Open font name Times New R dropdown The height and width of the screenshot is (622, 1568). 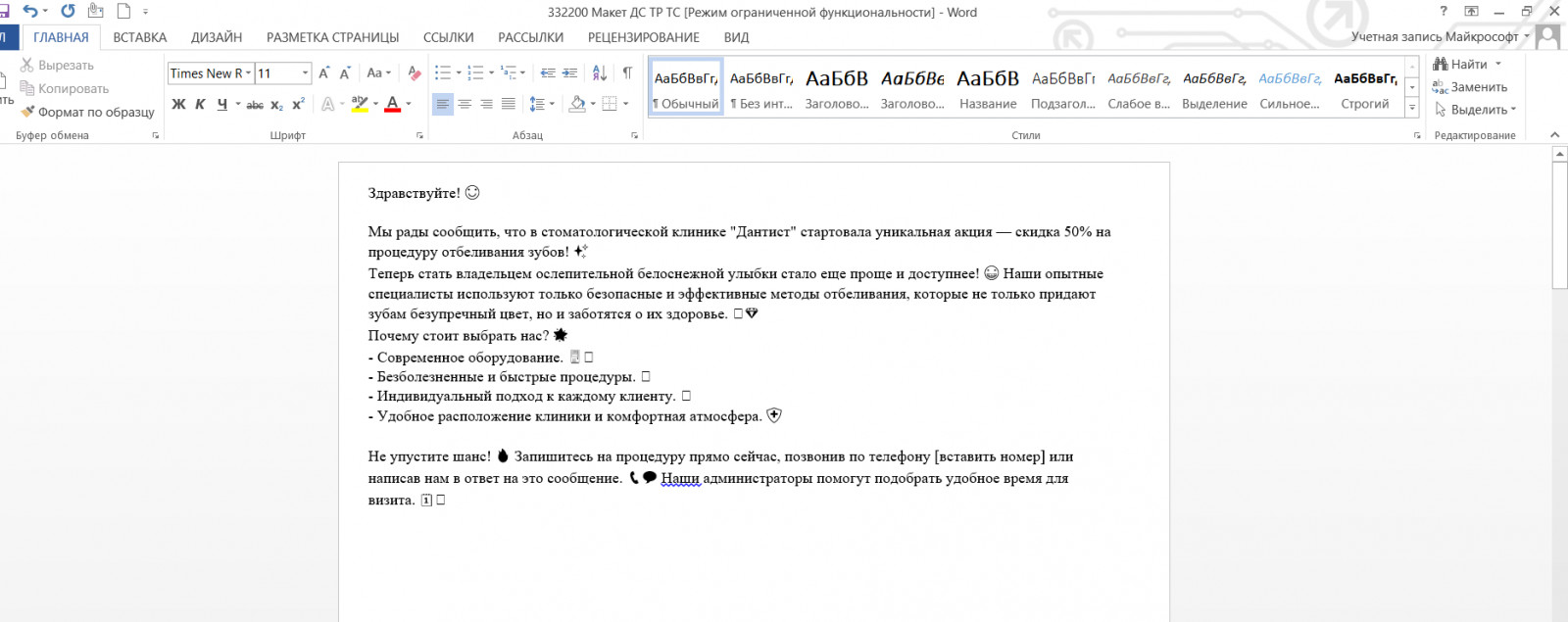click(x=248, y=72)
